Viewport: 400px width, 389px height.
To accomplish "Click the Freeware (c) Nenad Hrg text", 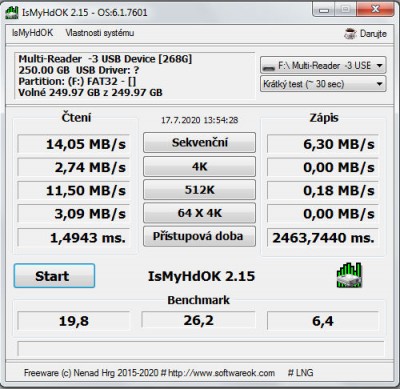I will coord(92,373).
